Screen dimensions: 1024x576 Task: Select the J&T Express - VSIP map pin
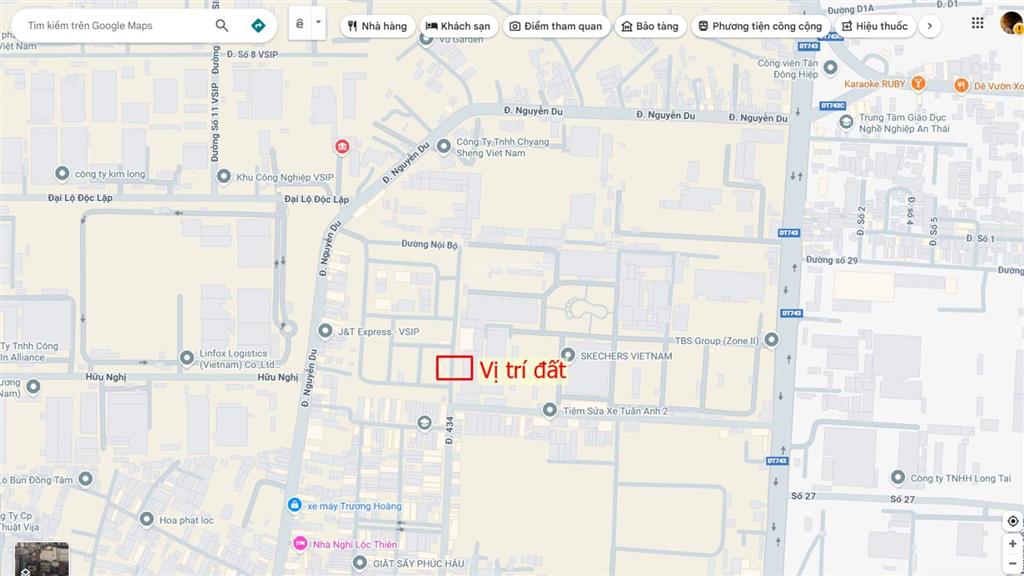[x=324, y=330]
